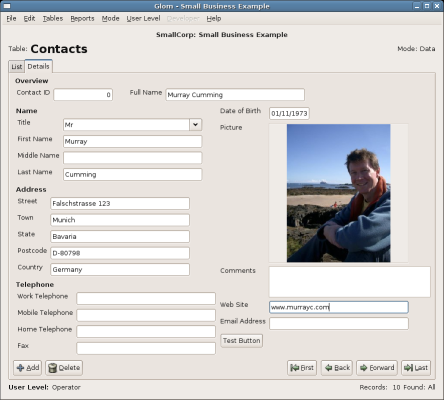Open the Tables menu
Screen dimensions: 444x400
coord(53,19)
